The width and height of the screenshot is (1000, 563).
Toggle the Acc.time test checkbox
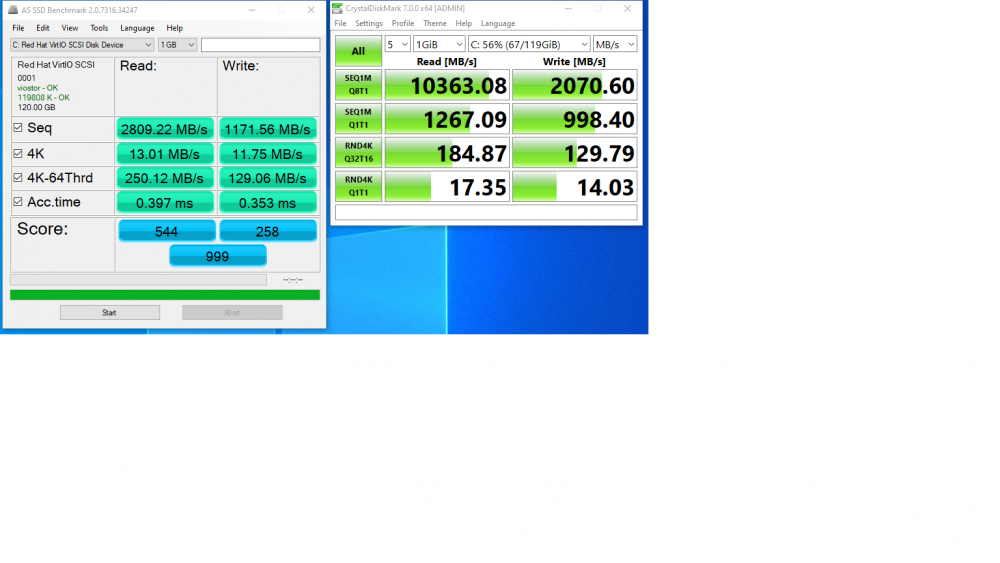[x=18, y=201]
